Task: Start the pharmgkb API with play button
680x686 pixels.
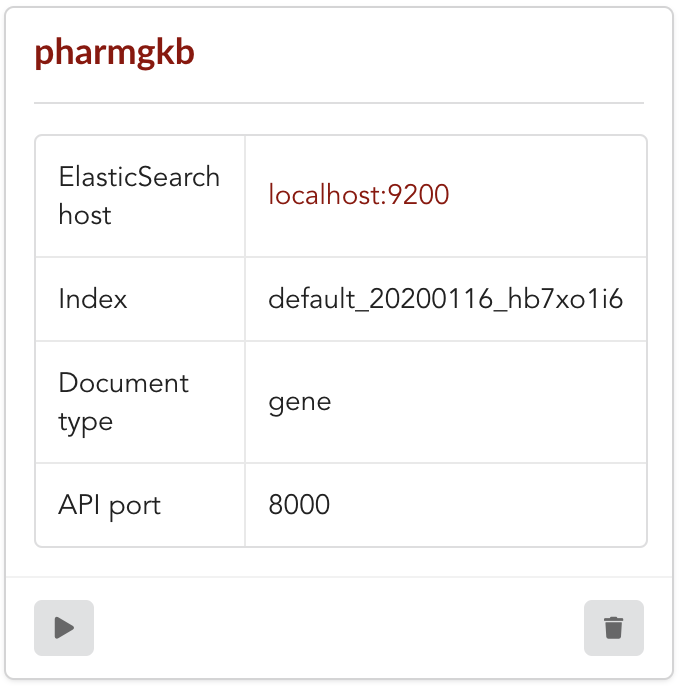Action: point(64,628)
